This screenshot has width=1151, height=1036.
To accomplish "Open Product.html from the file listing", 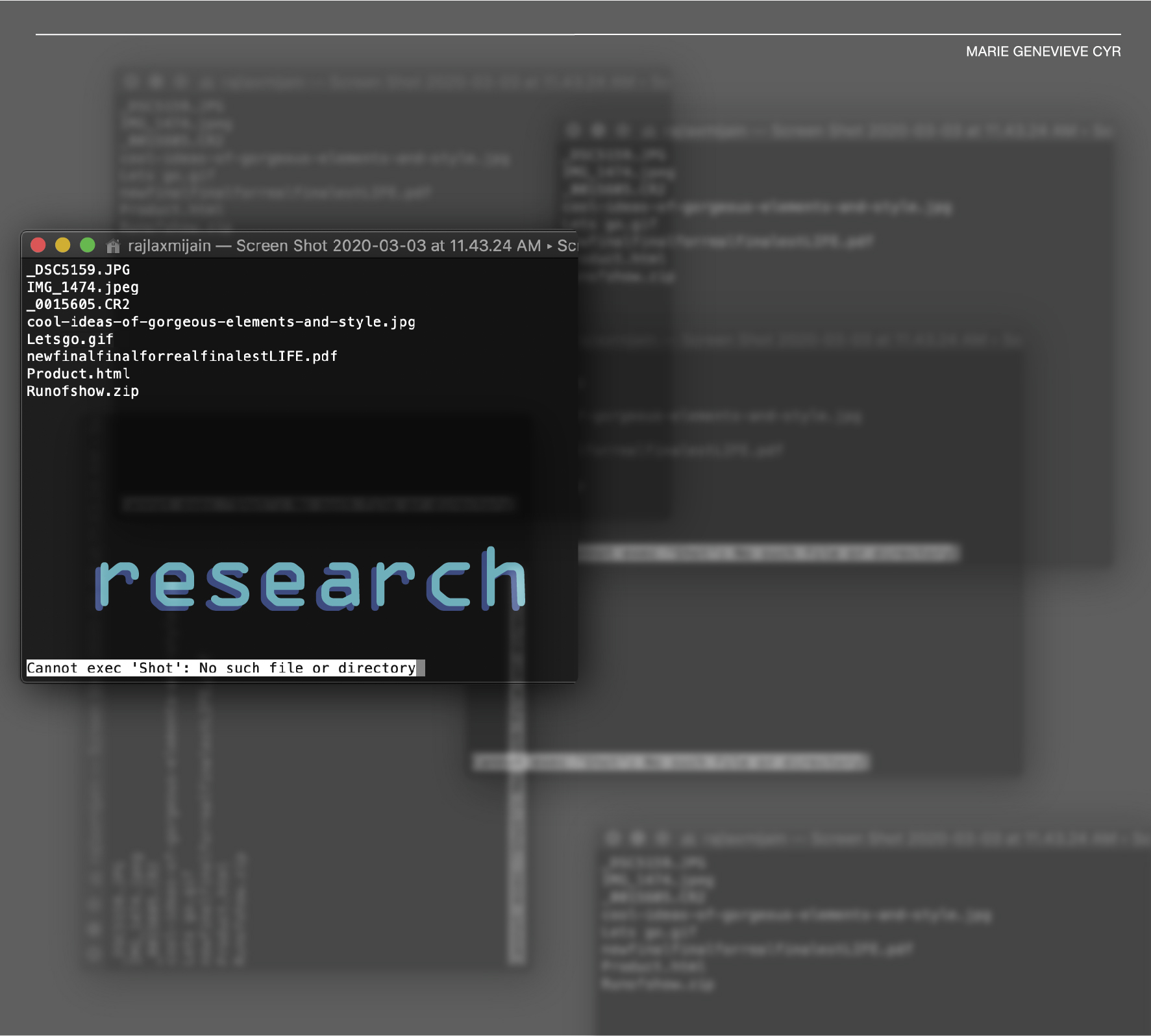I will [x=77, y=373].
